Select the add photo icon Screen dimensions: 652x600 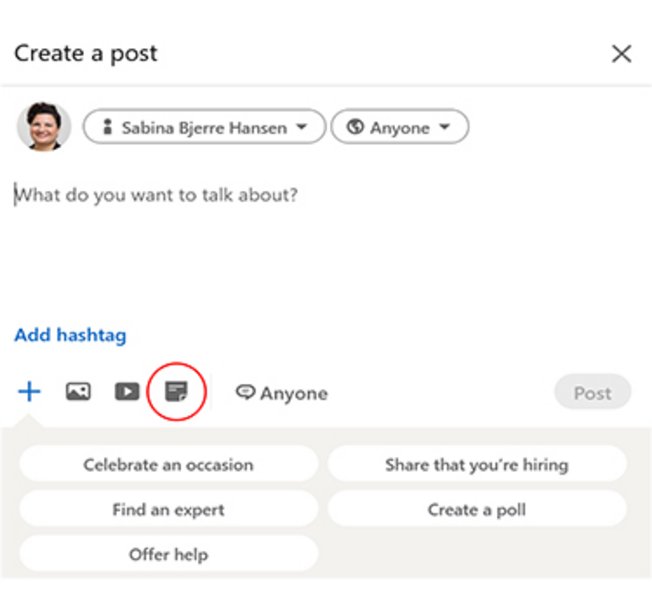(x=78, y=392)
